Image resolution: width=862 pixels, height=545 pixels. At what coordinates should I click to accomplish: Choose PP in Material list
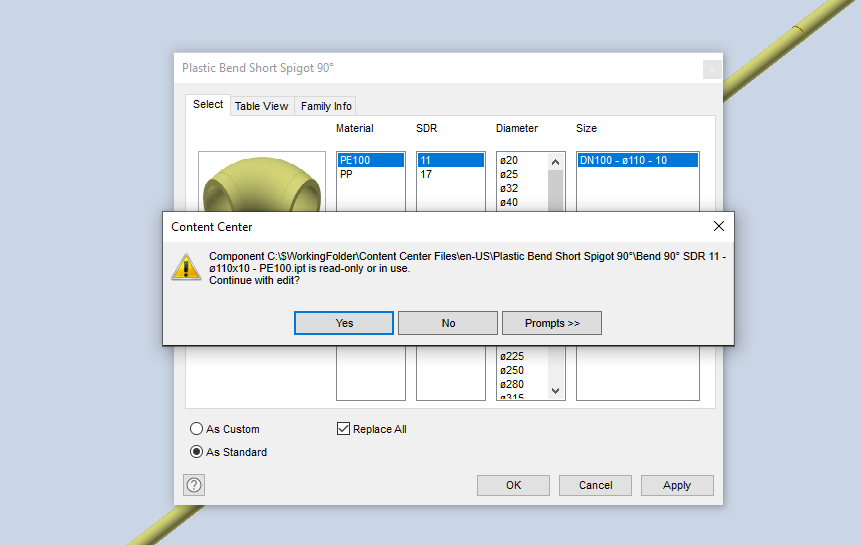pos(371,174)
